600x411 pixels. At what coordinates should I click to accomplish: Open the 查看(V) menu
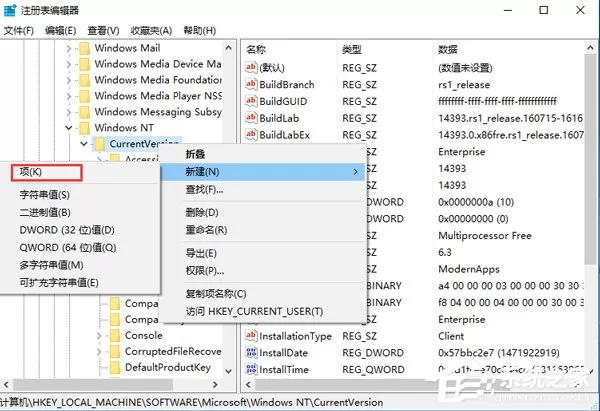tap(103, 30)
